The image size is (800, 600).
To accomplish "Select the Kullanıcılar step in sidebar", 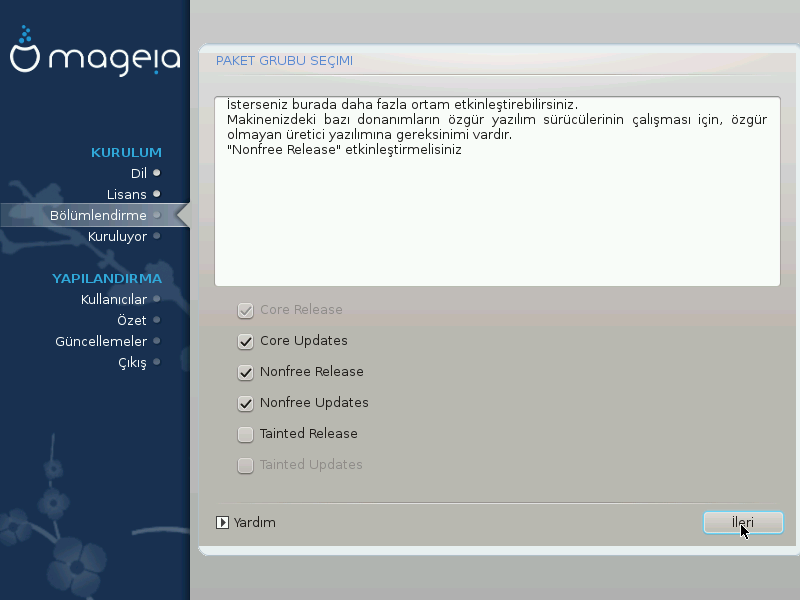I will click(x=114, y=299).
